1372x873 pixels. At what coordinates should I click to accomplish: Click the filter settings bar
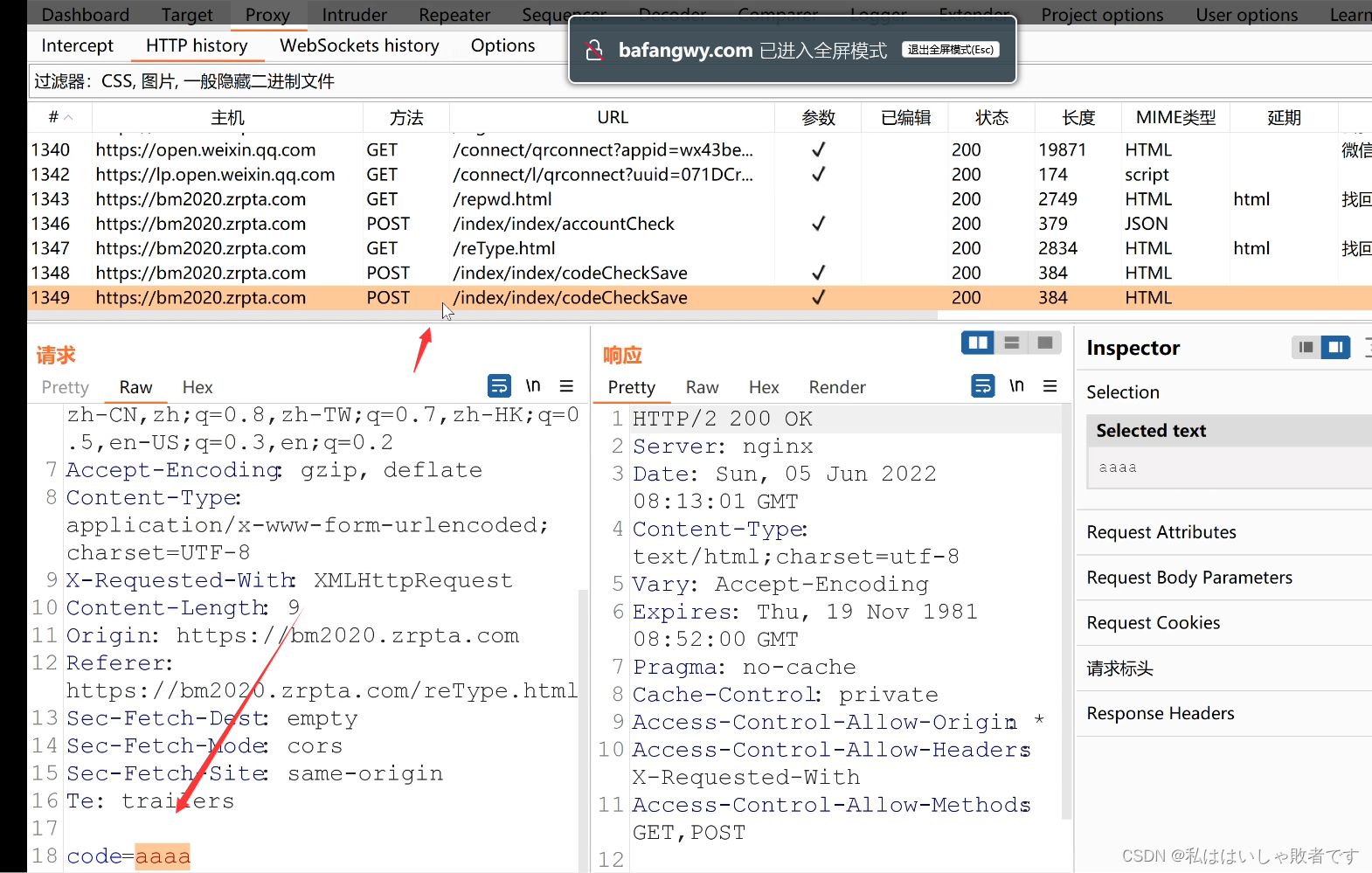tap(699, 81)
